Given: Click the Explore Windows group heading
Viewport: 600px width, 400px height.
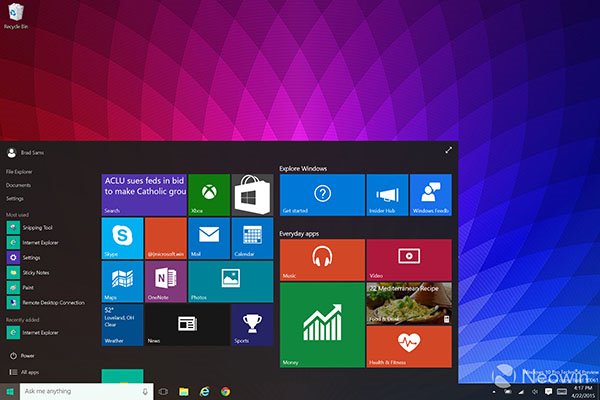Looking at the screenshot, I should tap(303, 168).
